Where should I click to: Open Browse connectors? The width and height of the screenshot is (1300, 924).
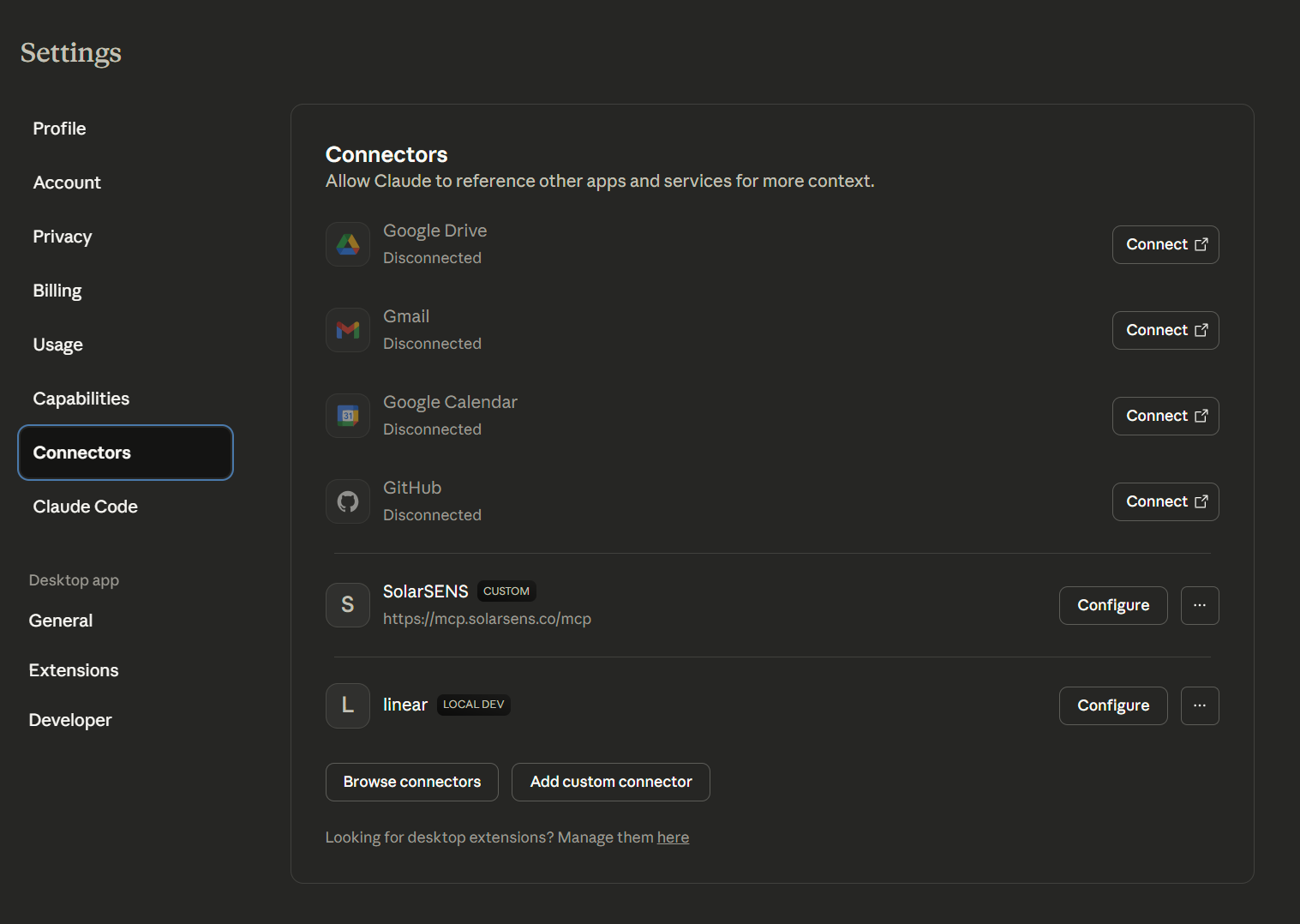[411, 782]
